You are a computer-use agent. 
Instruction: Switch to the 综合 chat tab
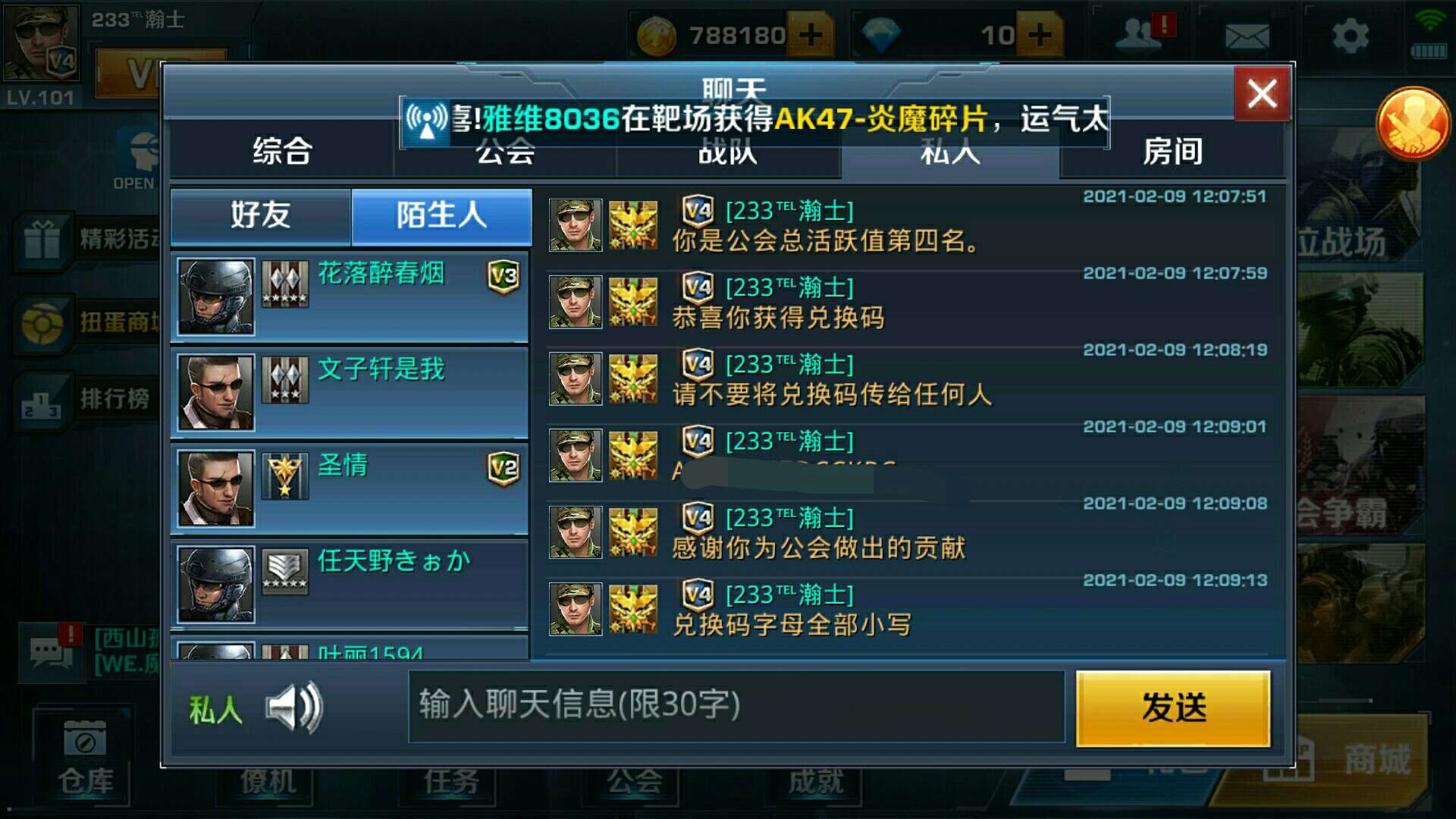click(282, 151)
